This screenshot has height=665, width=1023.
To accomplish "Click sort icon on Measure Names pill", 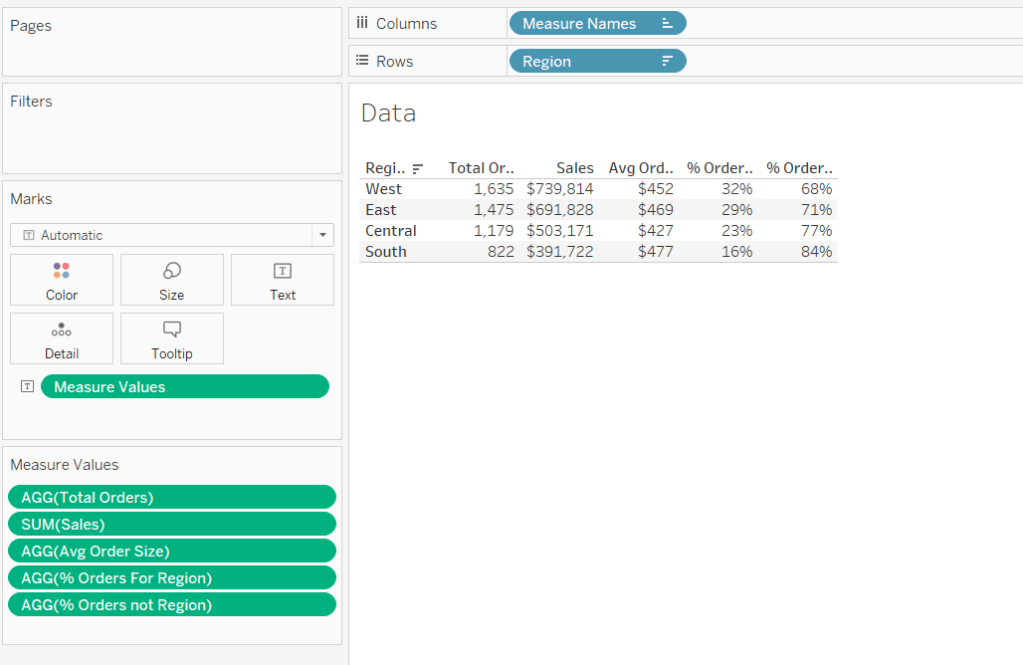I will pyautogui.click(x=667, y=24).
